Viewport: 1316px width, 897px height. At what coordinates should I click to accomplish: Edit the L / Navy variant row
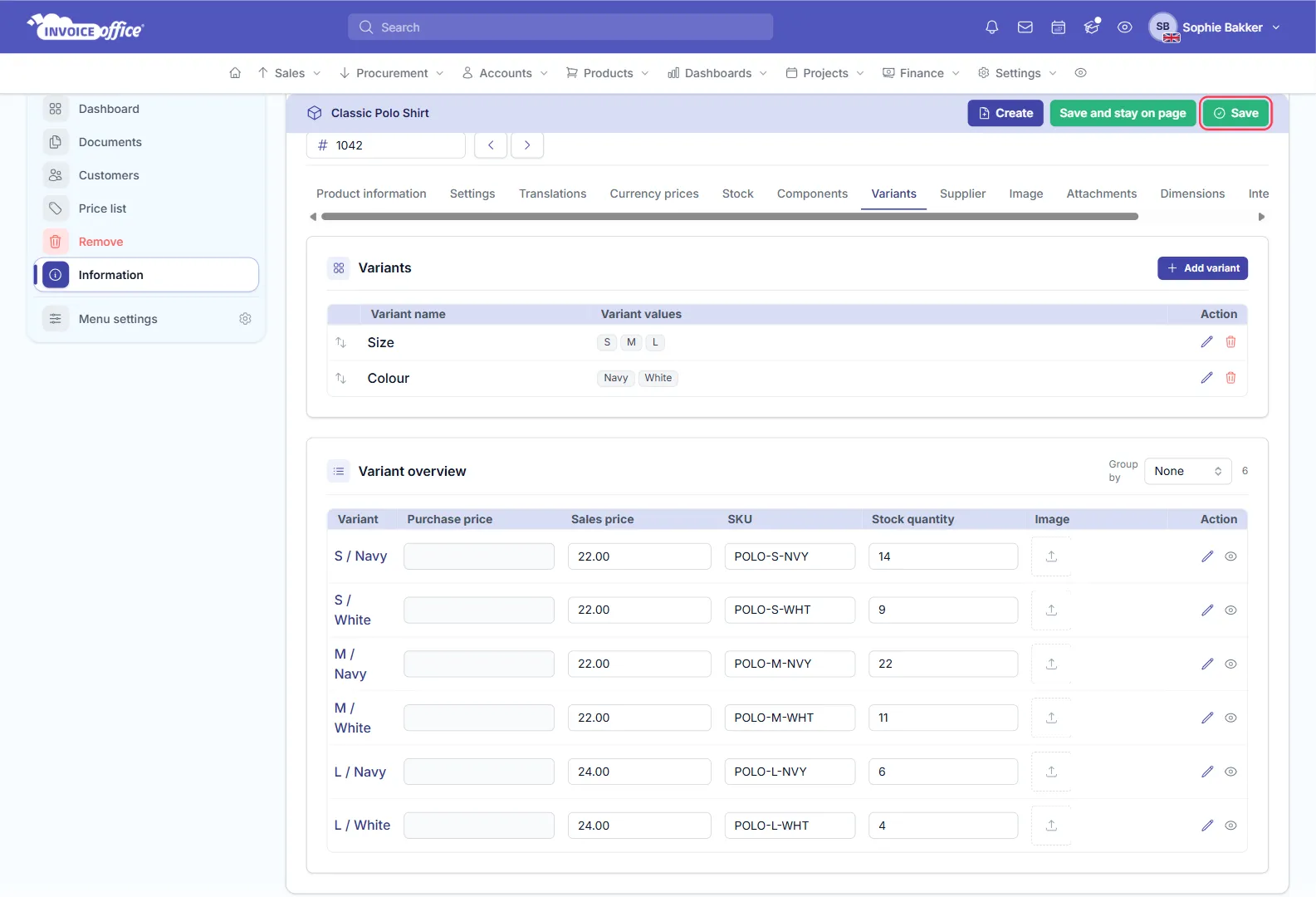[1207, 772]
